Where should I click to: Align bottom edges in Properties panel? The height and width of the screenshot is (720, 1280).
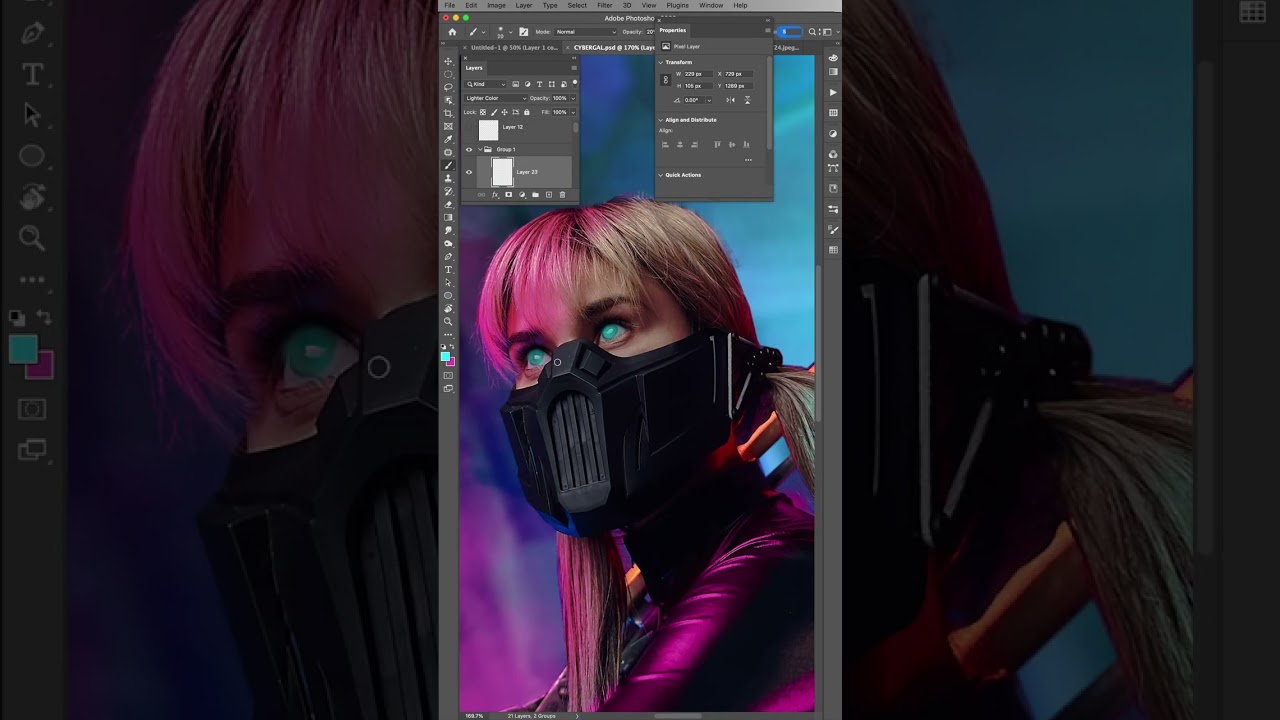click(x=746, y=145)
